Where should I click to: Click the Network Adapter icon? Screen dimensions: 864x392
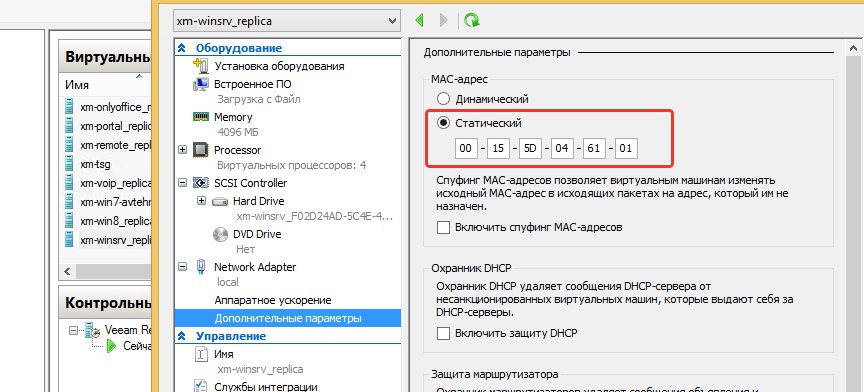point(201,267)
